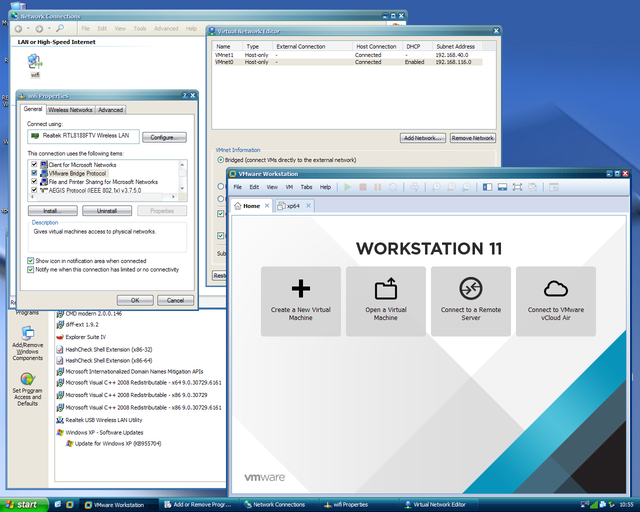
Task: Toggle the library sidebar toolbar icon
Action: tap(487, 187)
